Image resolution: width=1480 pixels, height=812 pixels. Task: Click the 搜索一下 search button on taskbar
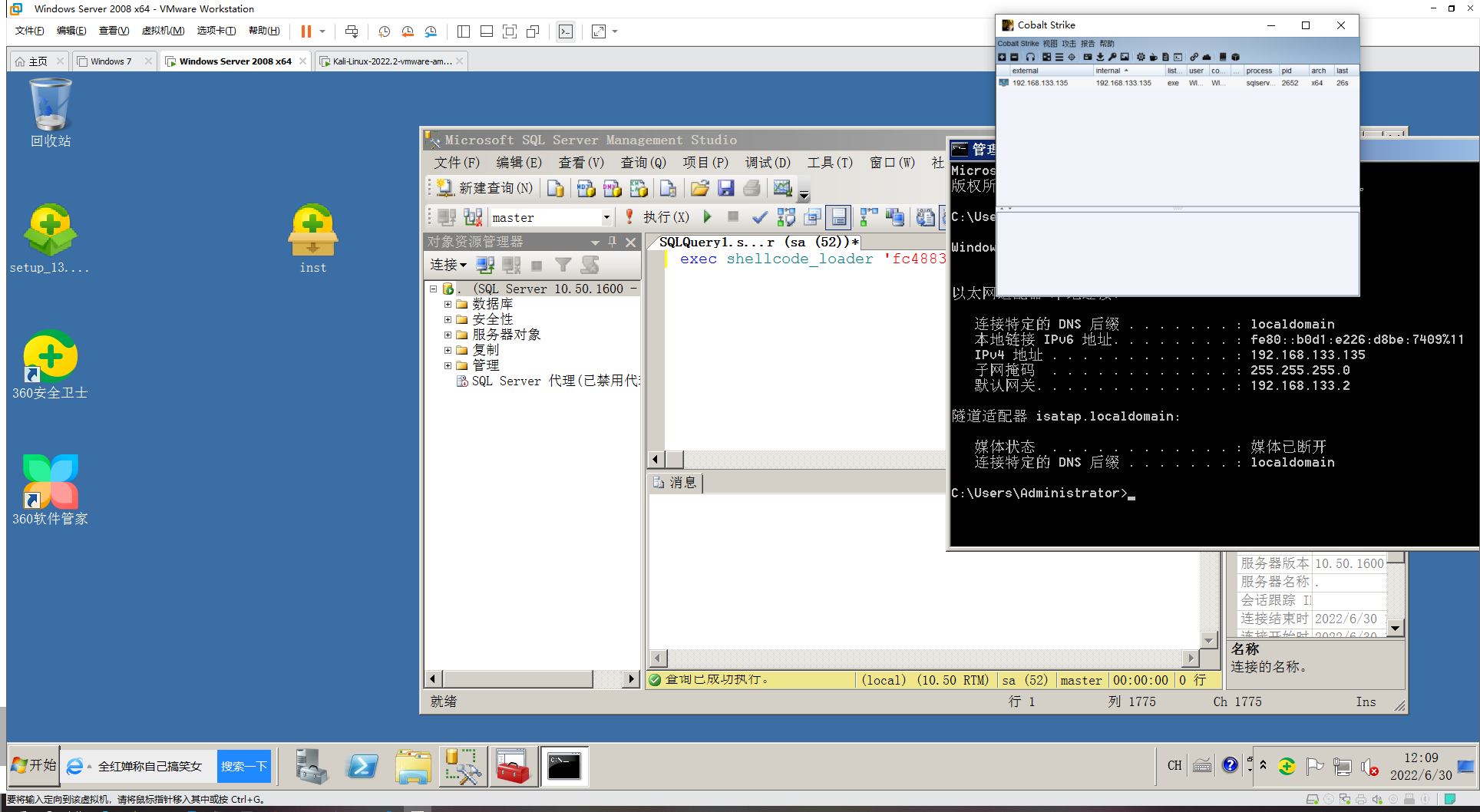[x=244, y=766]
